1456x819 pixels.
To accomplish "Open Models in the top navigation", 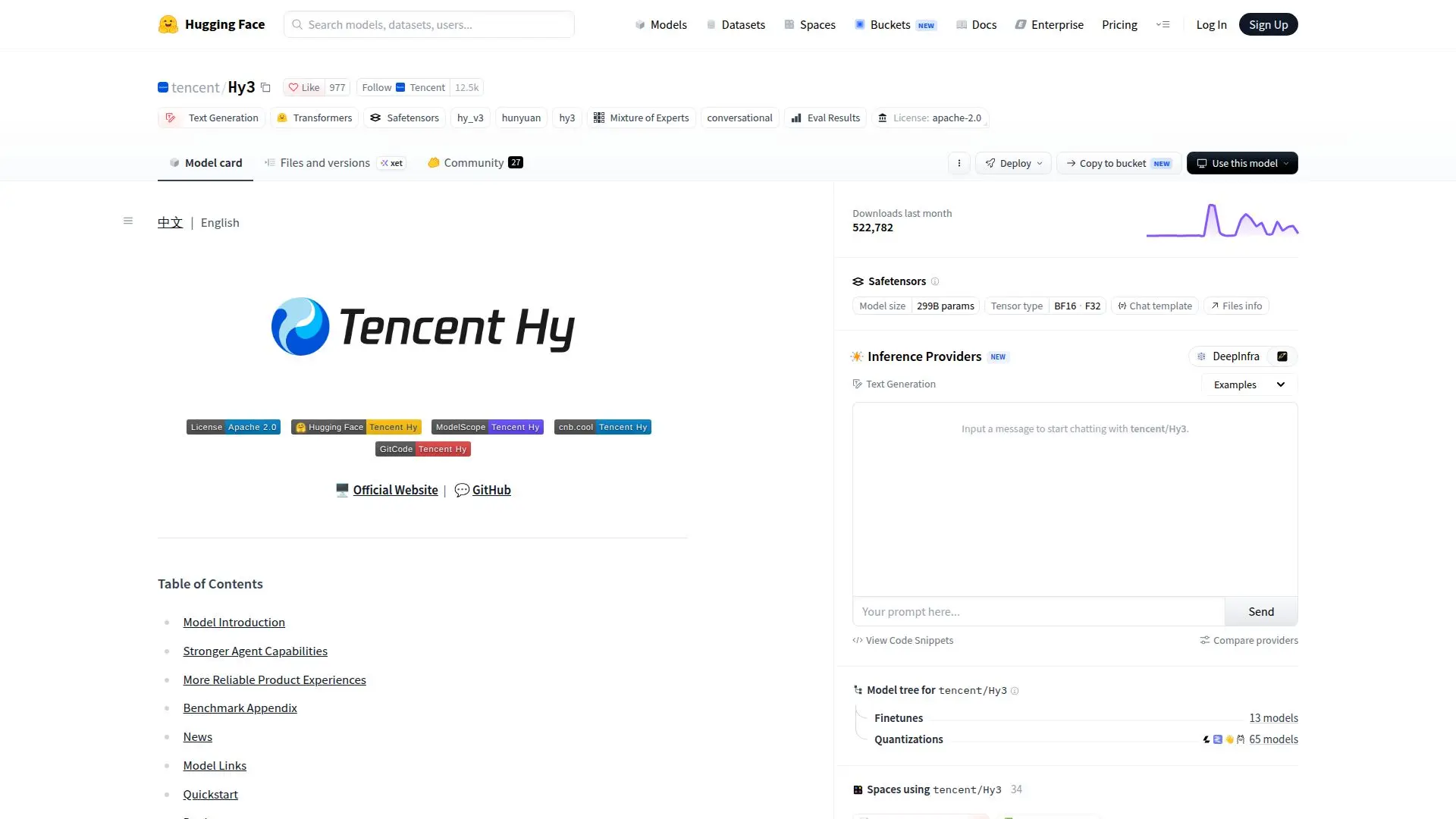I will pos(661,24).
